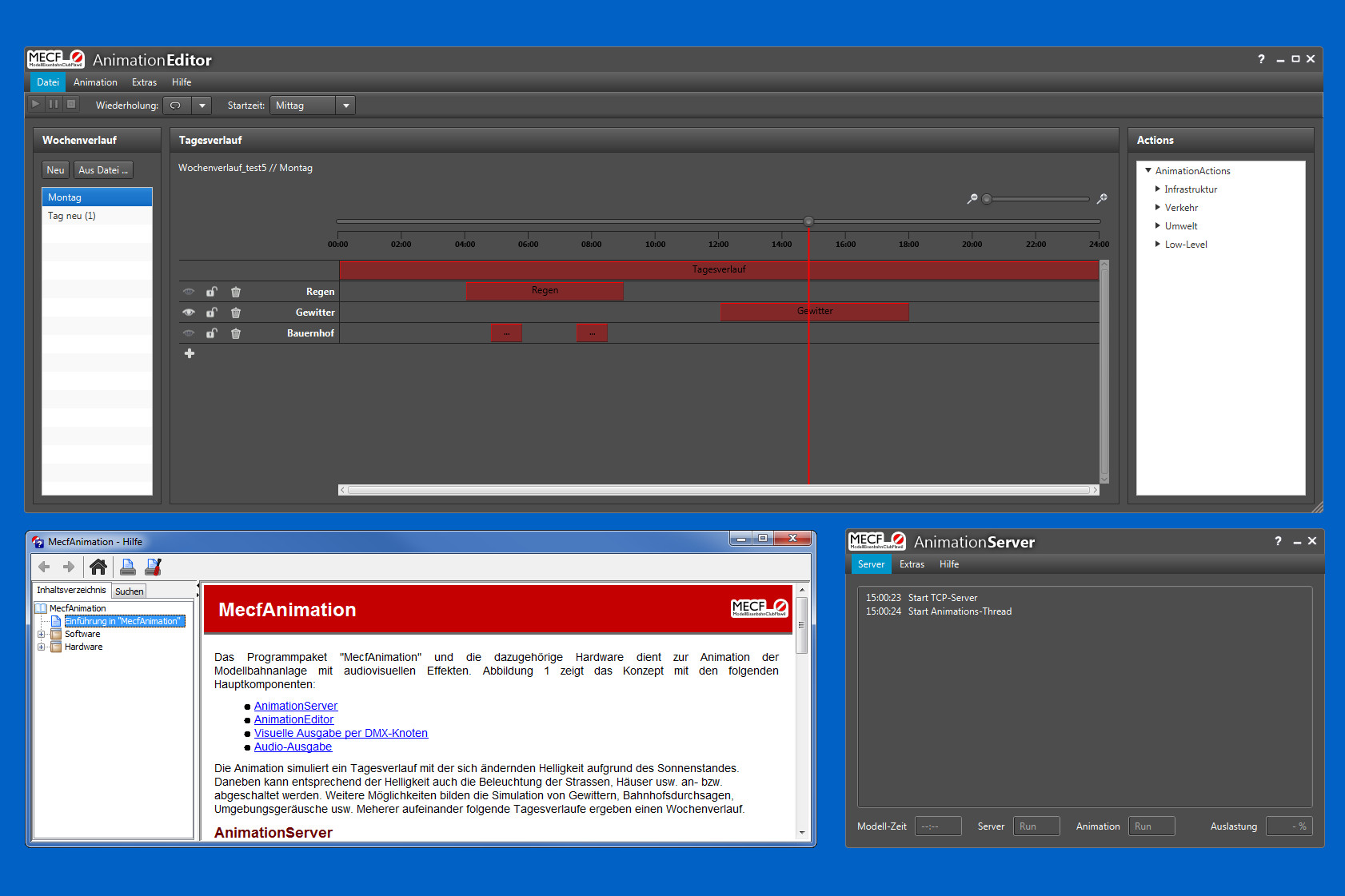Open the Server menu in AnimationServer
The image size is (1345, 896).
pyautogui.click(x=871, y=564)
